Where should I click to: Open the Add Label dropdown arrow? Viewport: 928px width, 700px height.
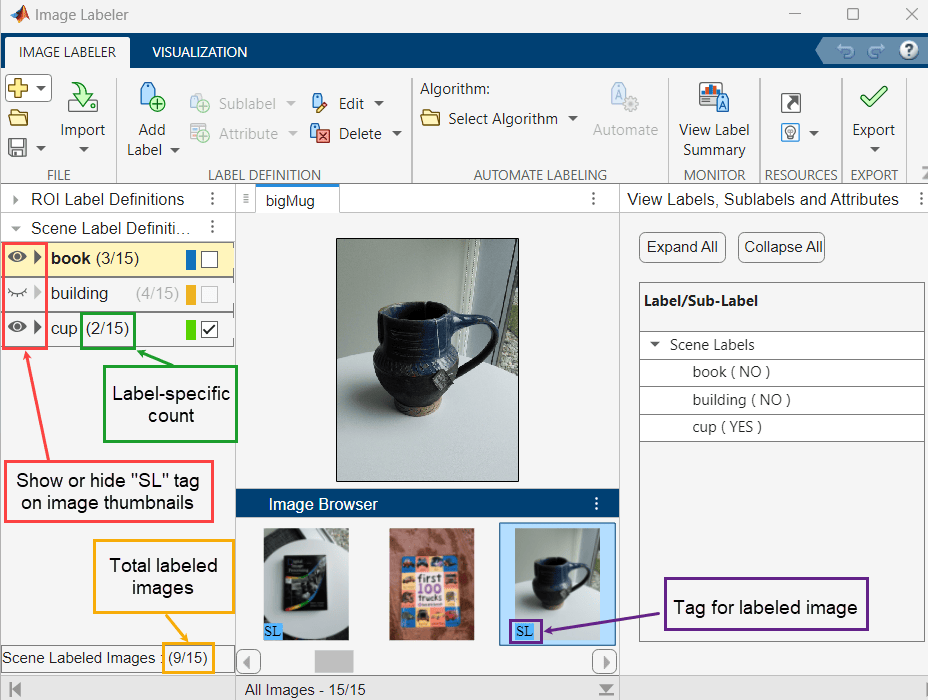(175, 150)
